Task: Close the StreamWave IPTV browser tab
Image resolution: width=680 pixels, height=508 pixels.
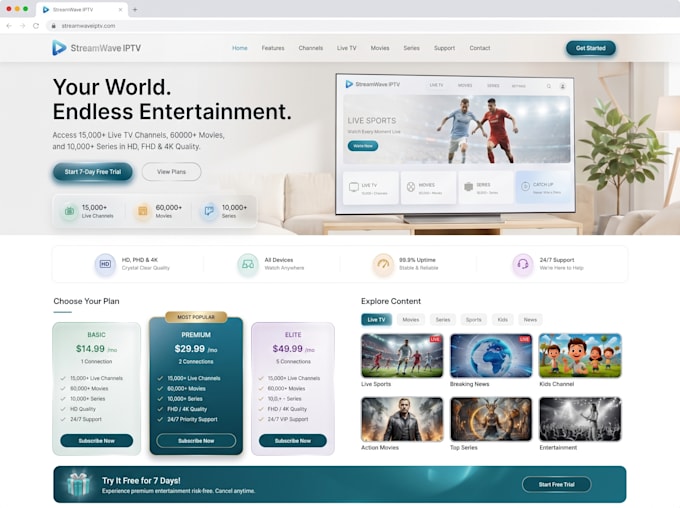Action: click(120, 9)
